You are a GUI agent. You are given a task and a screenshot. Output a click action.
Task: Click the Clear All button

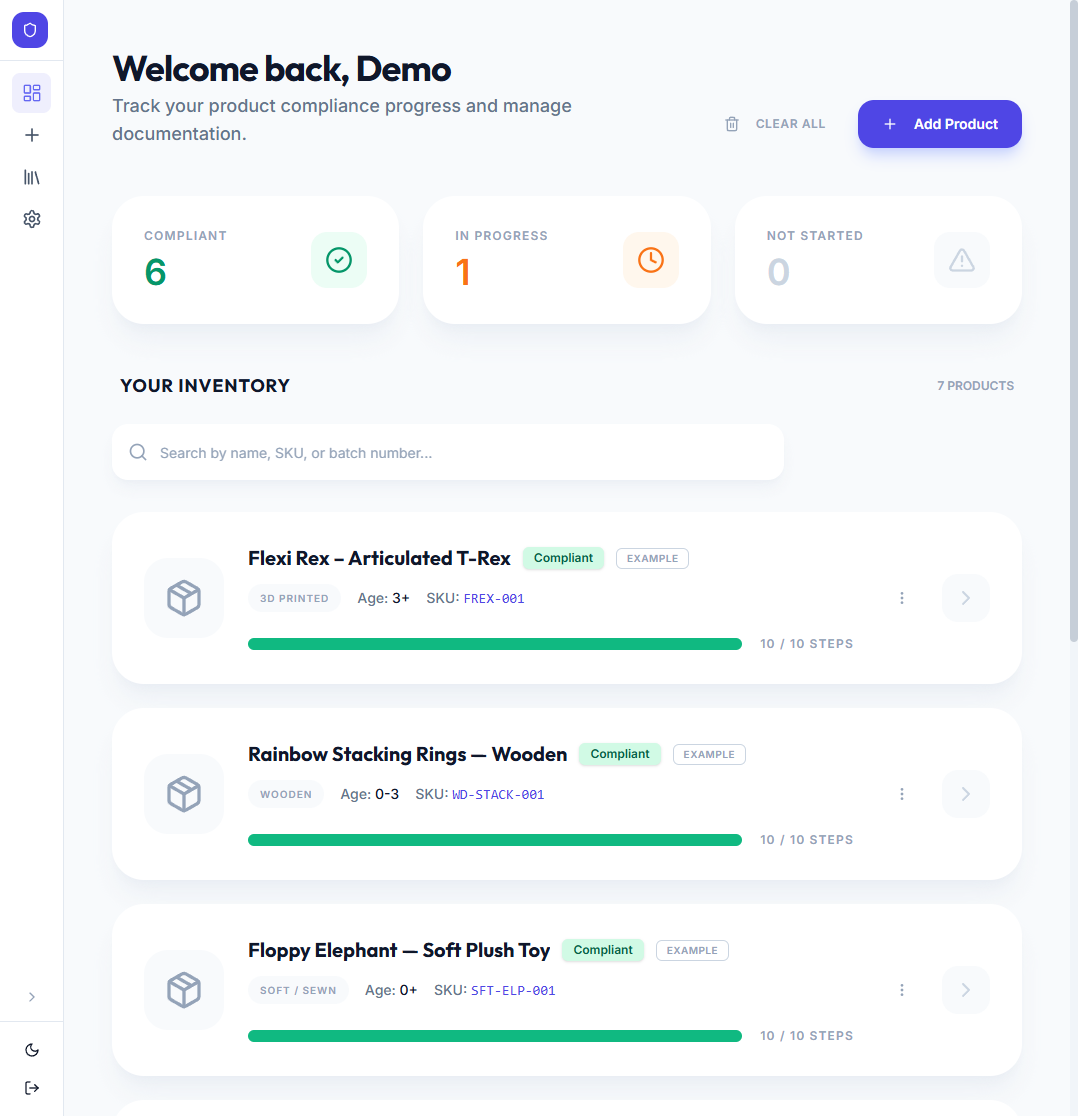[775, 124]
